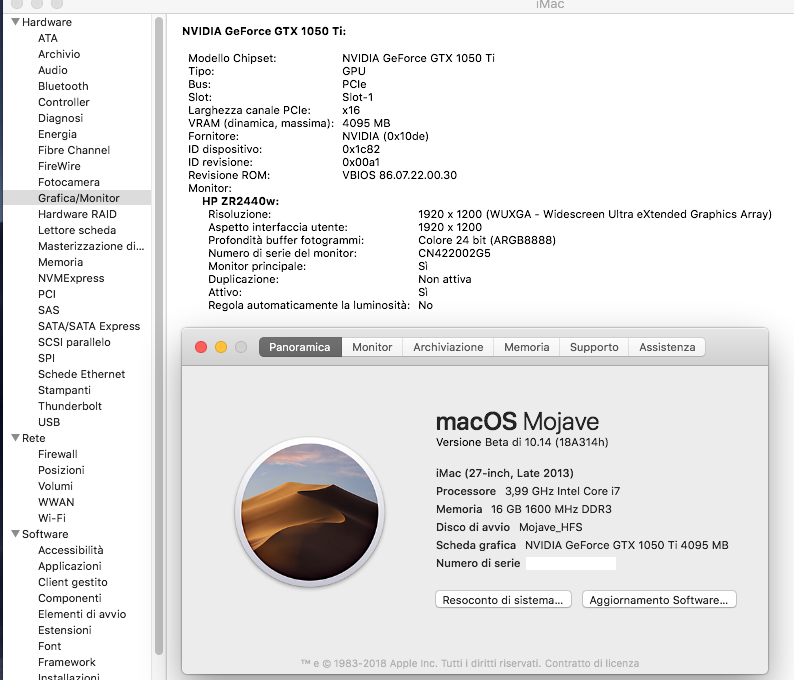Open Controller hardware info

tap(63, 102)
